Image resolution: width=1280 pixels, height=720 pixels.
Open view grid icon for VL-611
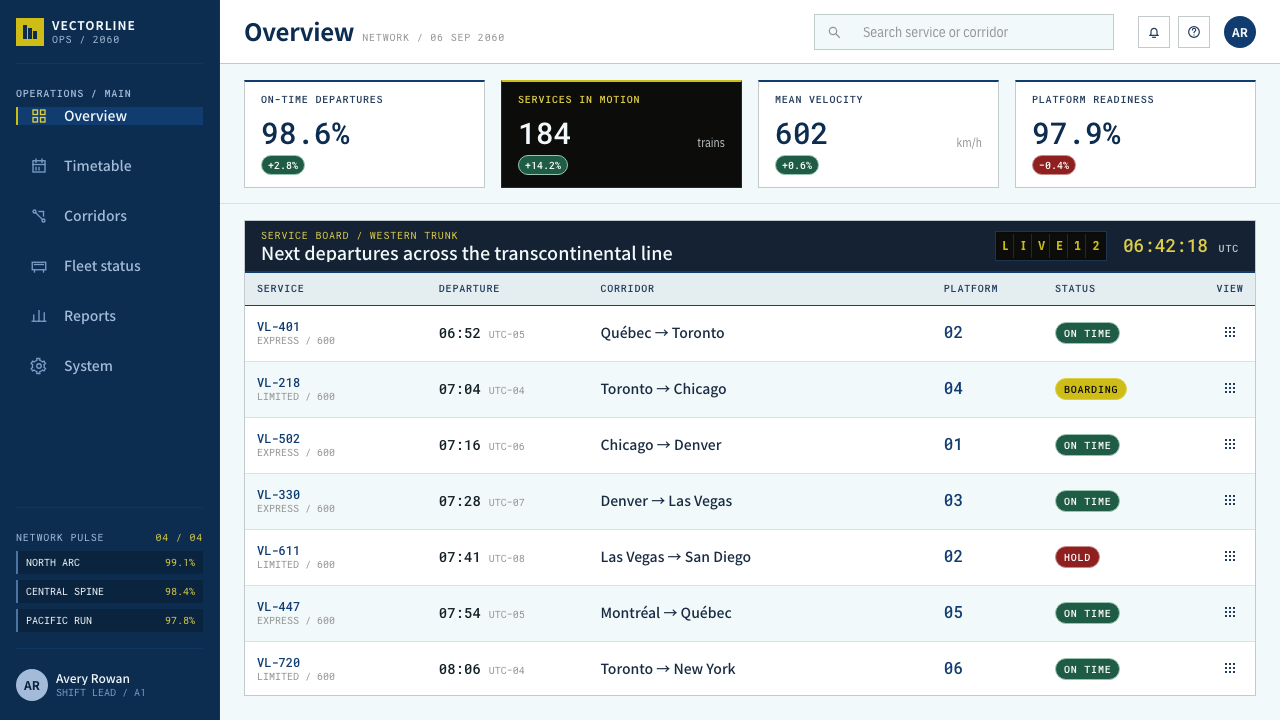pyautogui.click(x=1230, y=556)
